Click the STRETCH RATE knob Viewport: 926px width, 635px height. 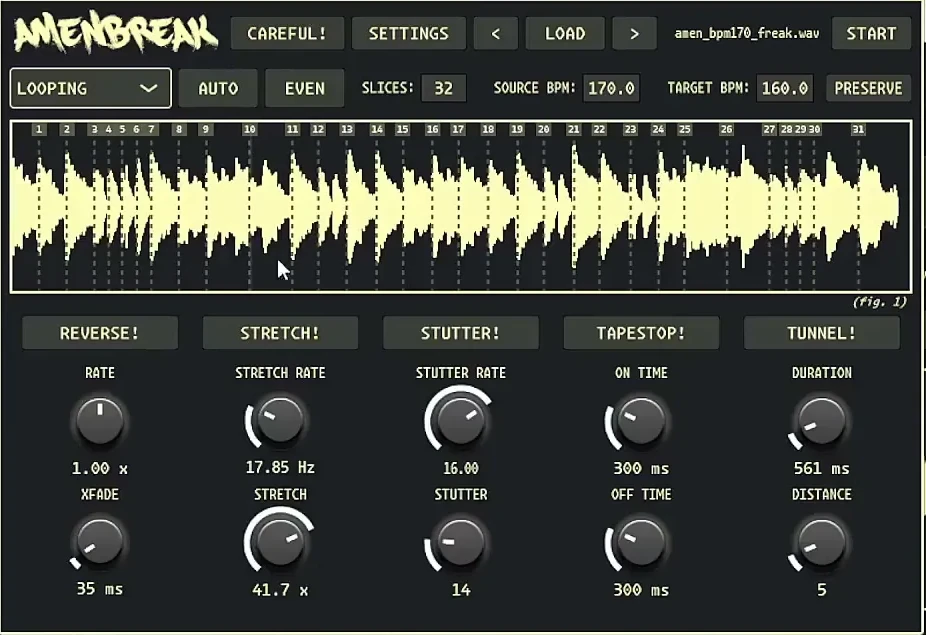click(280, 421)
